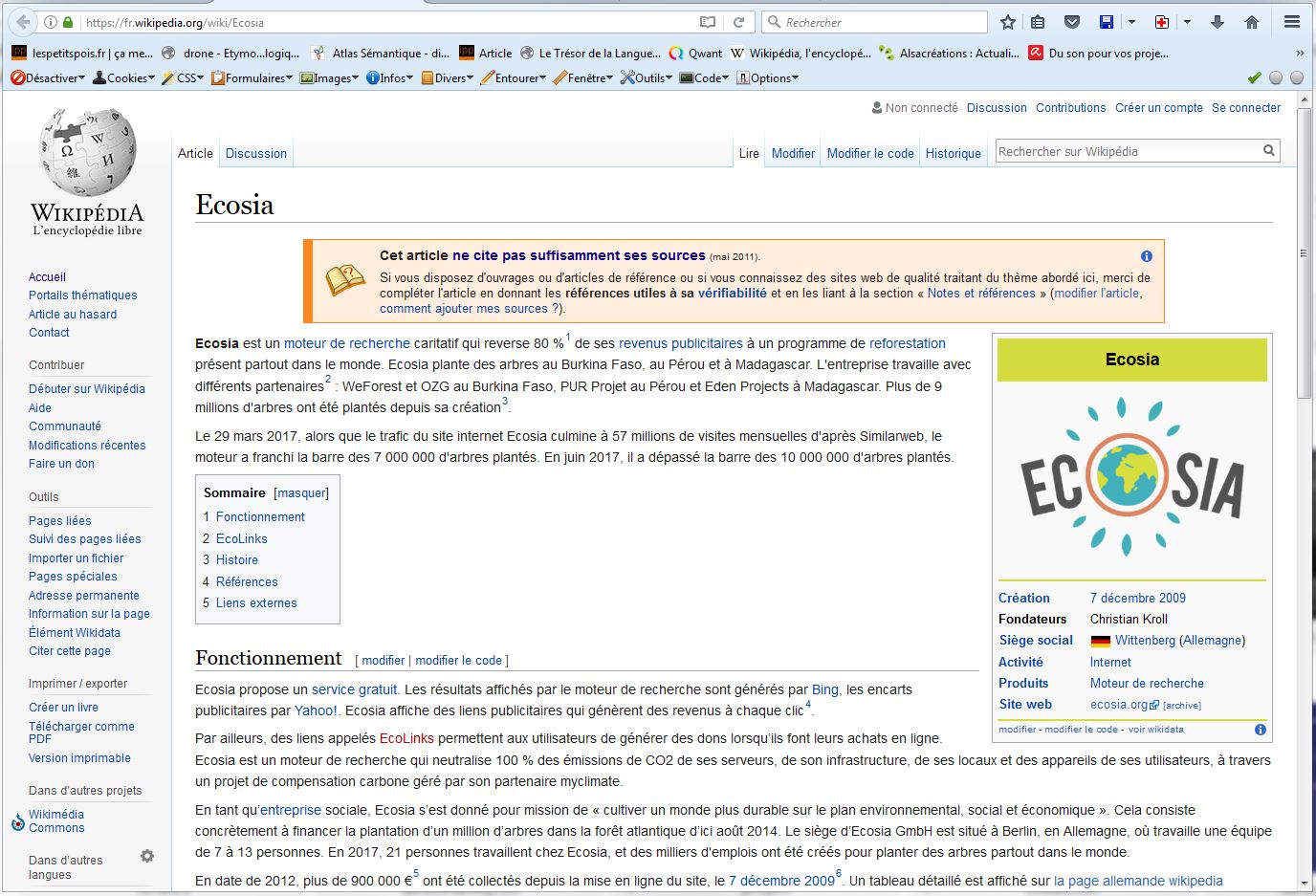Image resolution: width=1316 pixels, height=896 pixels.
Task: Open the Modifier le code tab
Action: pyautogui.click(x=870, y=153)
